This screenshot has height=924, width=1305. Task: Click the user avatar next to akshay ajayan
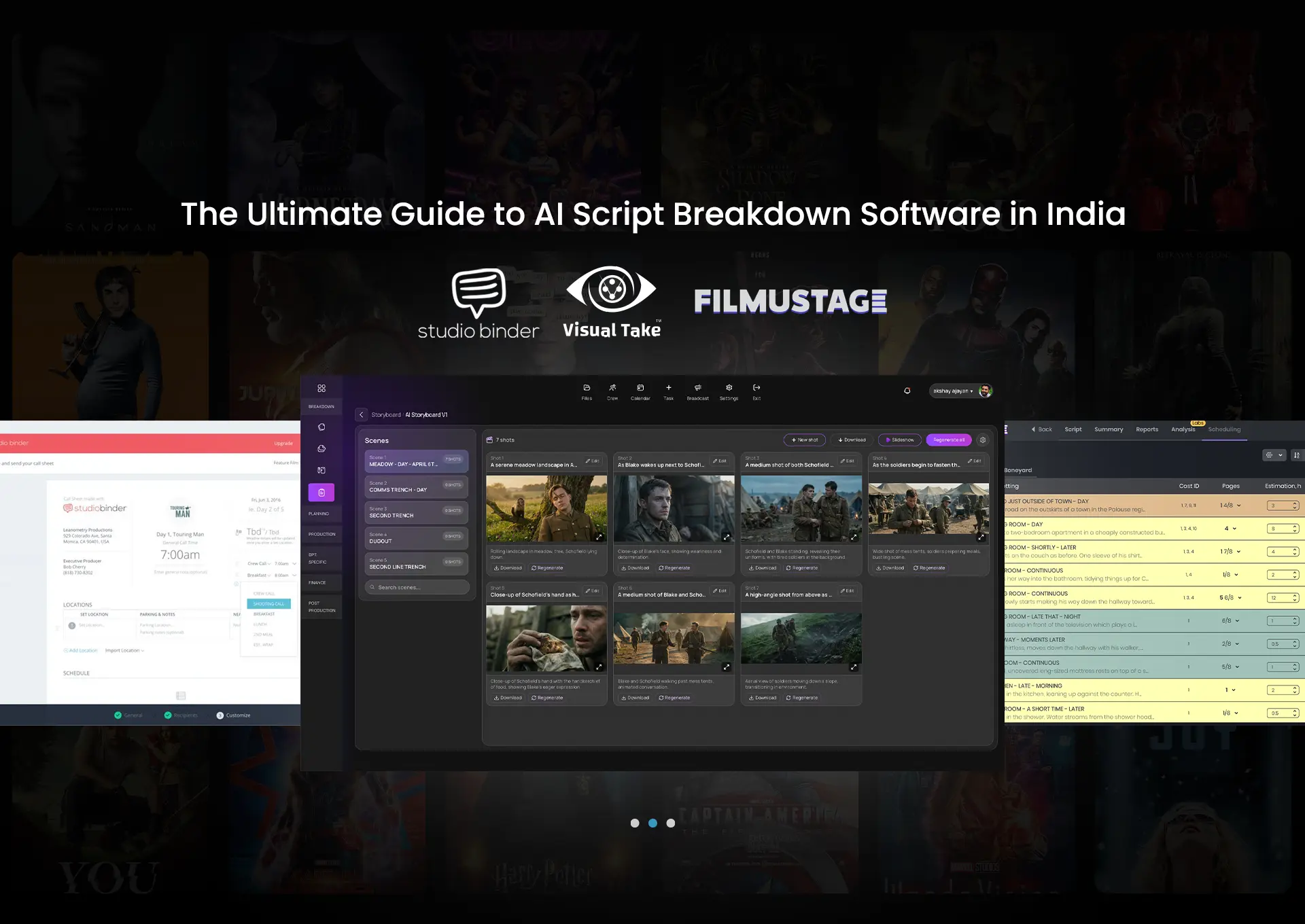985,391
